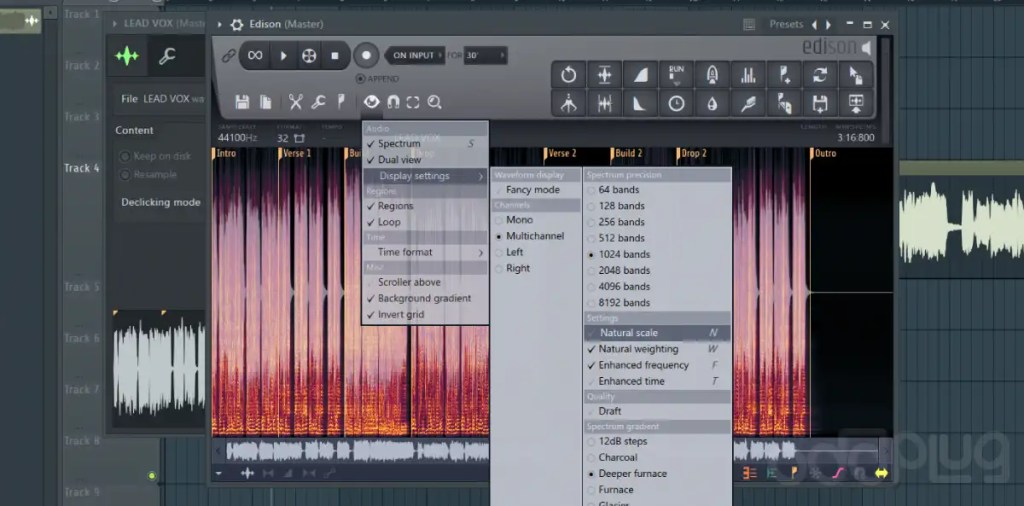Toggle Spectrum in the view menu
1024x506 pixels.
pyautogui.click(x=424, y=144)
